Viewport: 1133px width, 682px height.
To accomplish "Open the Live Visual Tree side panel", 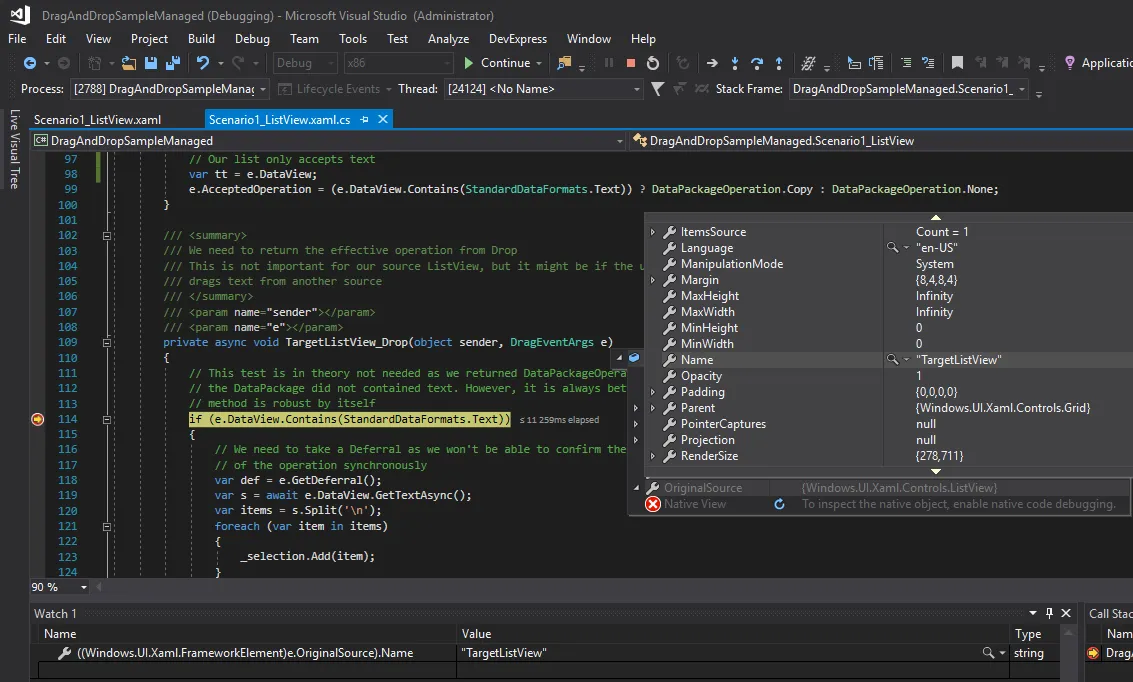I will [14, 149].
